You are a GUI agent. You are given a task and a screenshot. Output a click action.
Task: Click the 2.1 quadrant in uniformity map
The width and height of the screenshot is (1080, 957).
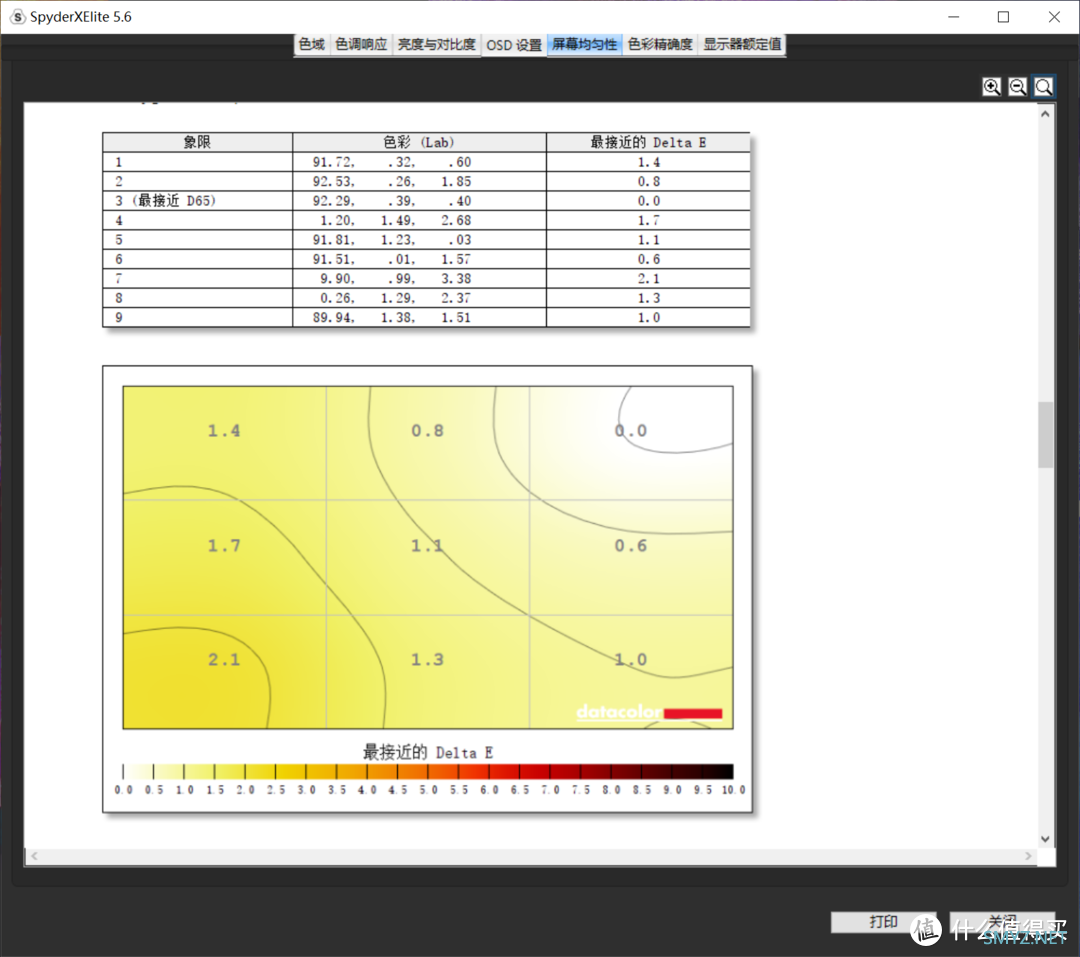(225, 672)
